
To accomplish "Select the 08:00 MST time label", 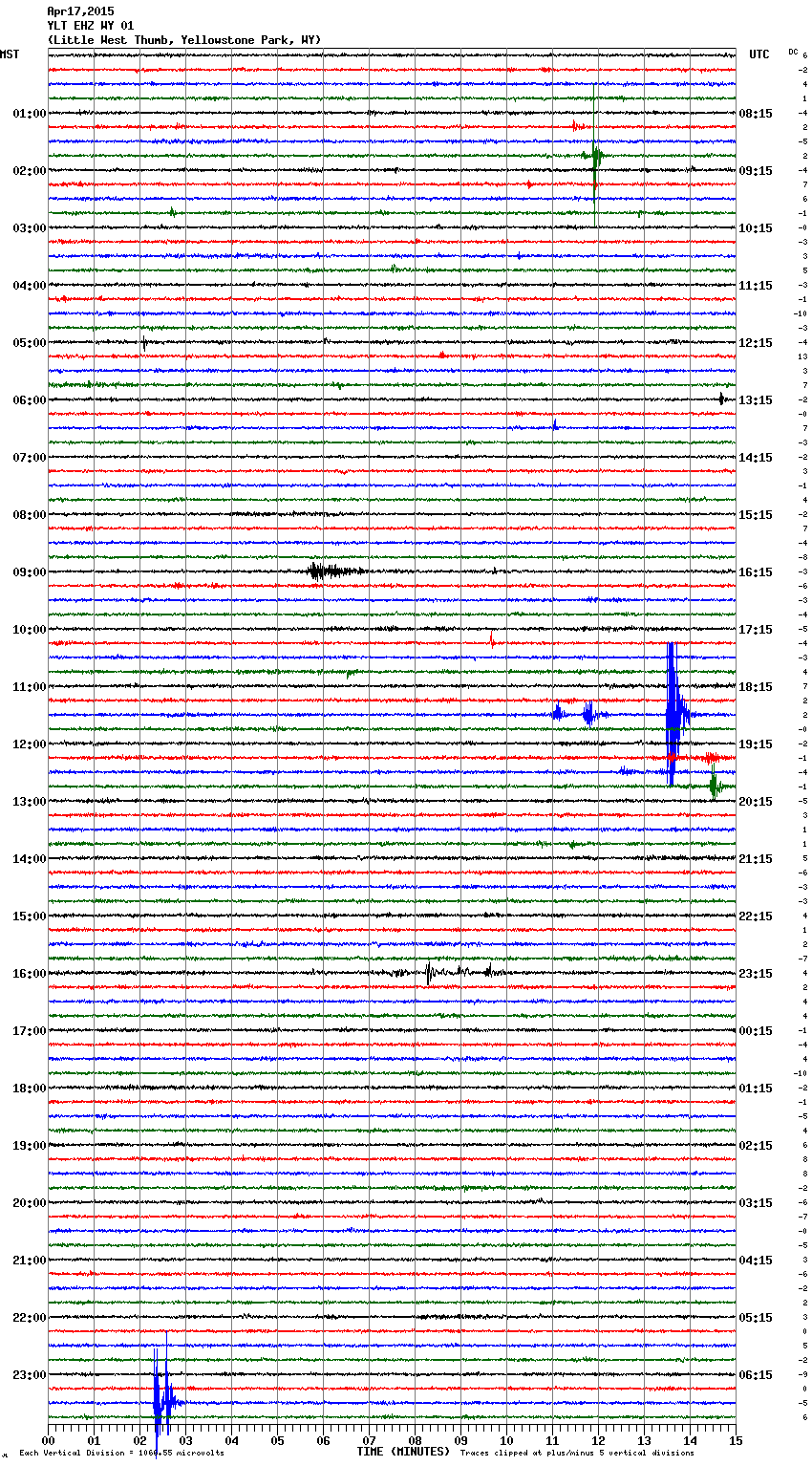I will pyautogui.click(x=30, y=515).
